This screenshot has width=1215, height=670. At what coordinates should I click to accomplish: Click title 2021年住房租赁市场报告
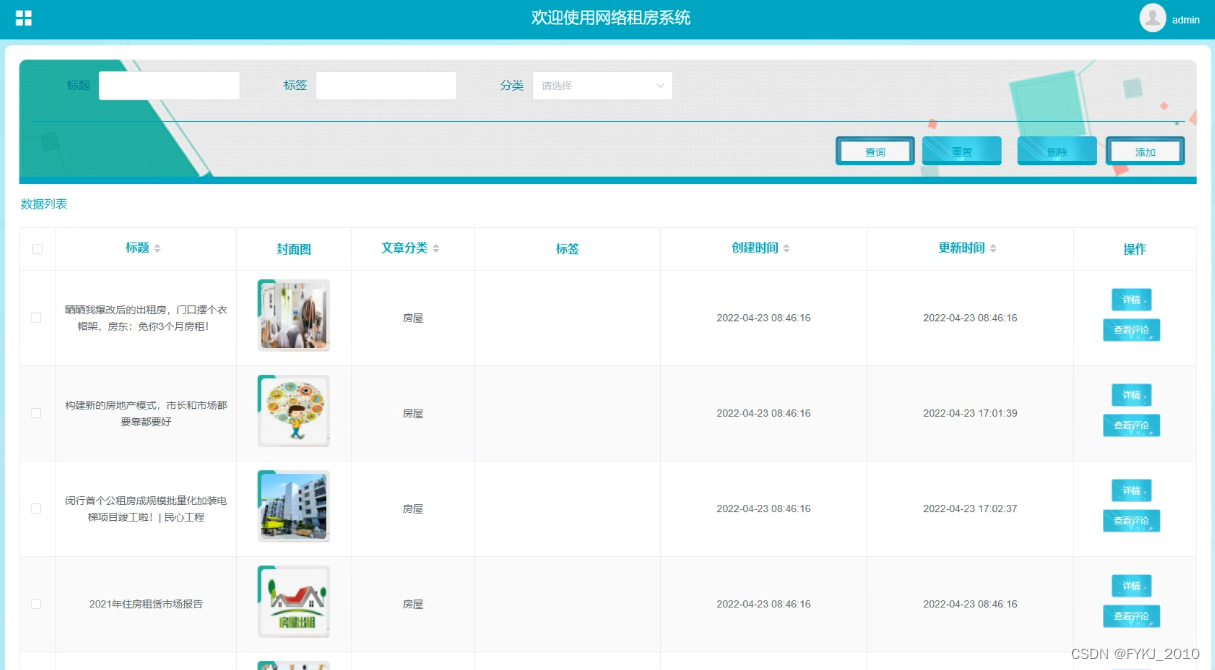click(x=146, y=604)
